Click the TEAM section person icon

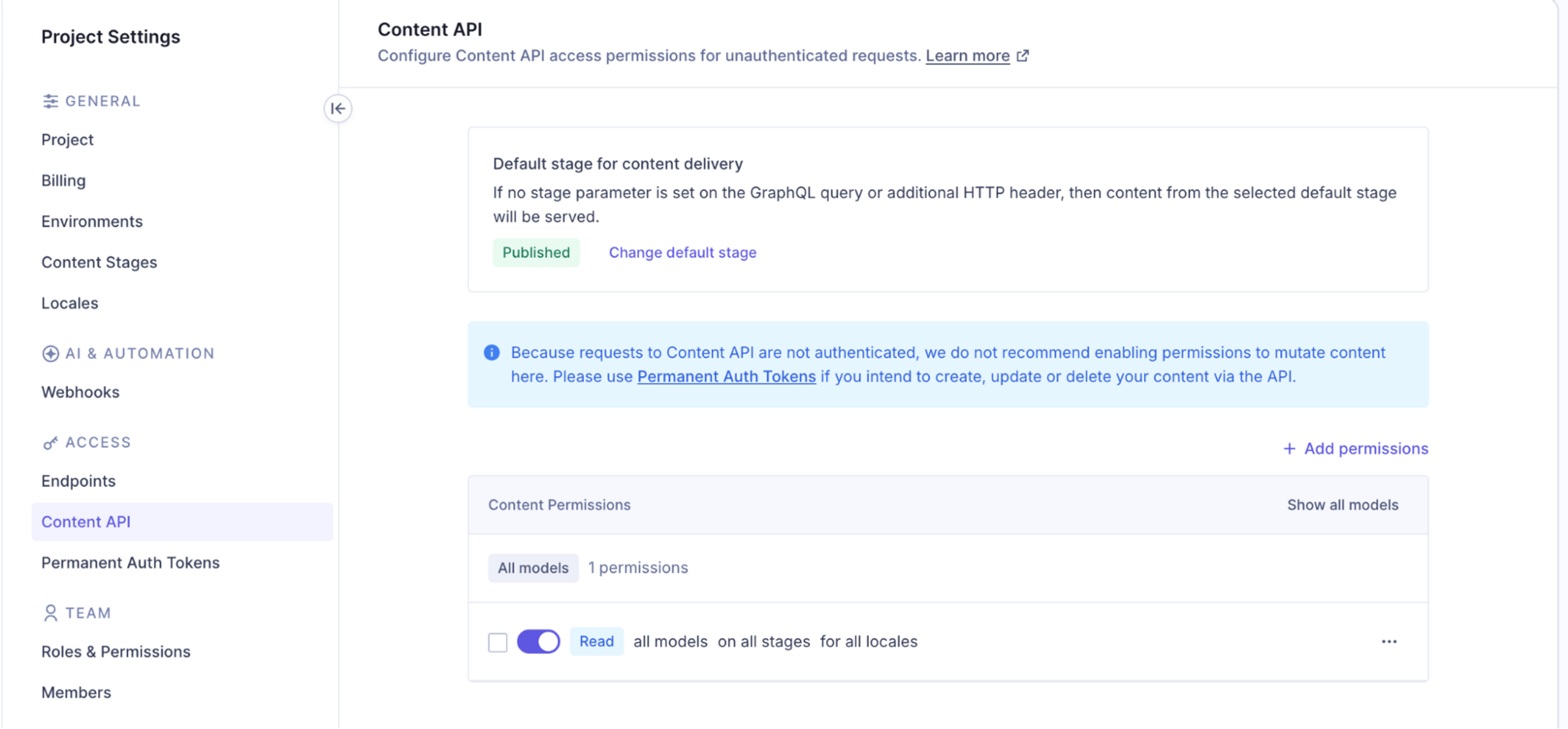pyautogui.click(x=51, y=613)
